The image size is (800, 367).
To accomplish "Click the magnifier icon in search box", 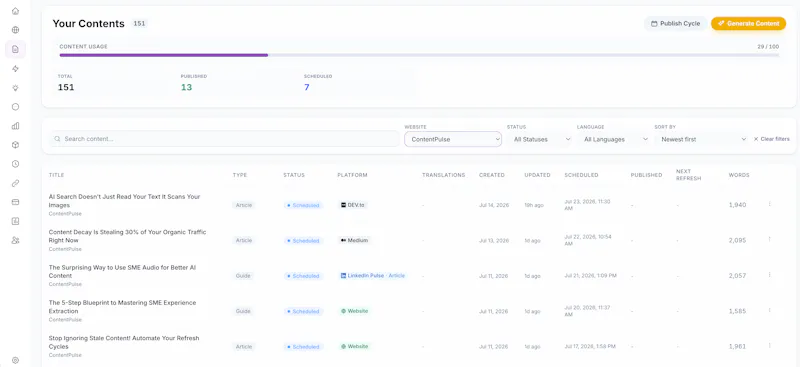I will pos(57,139).
